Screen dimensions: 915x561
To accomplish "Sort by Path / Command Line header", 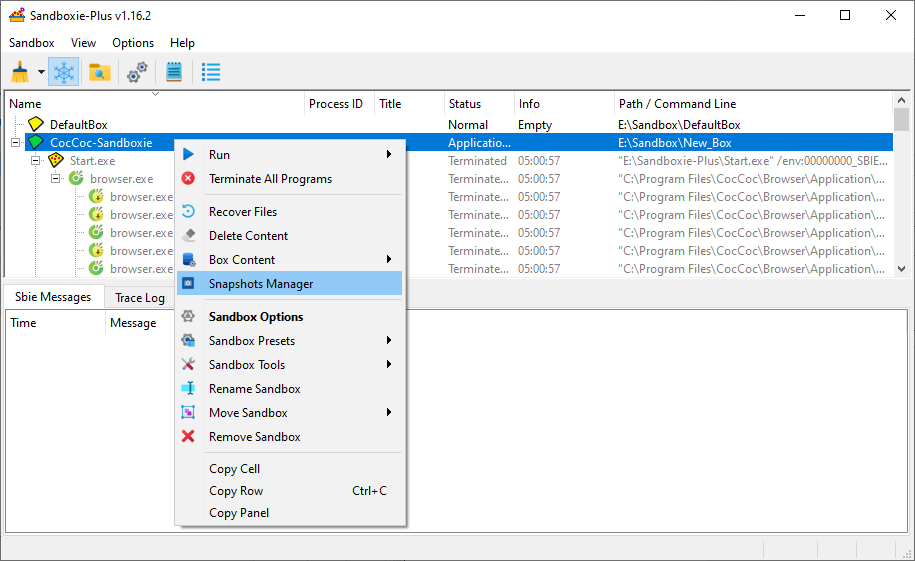I will (x=753, y=104).
